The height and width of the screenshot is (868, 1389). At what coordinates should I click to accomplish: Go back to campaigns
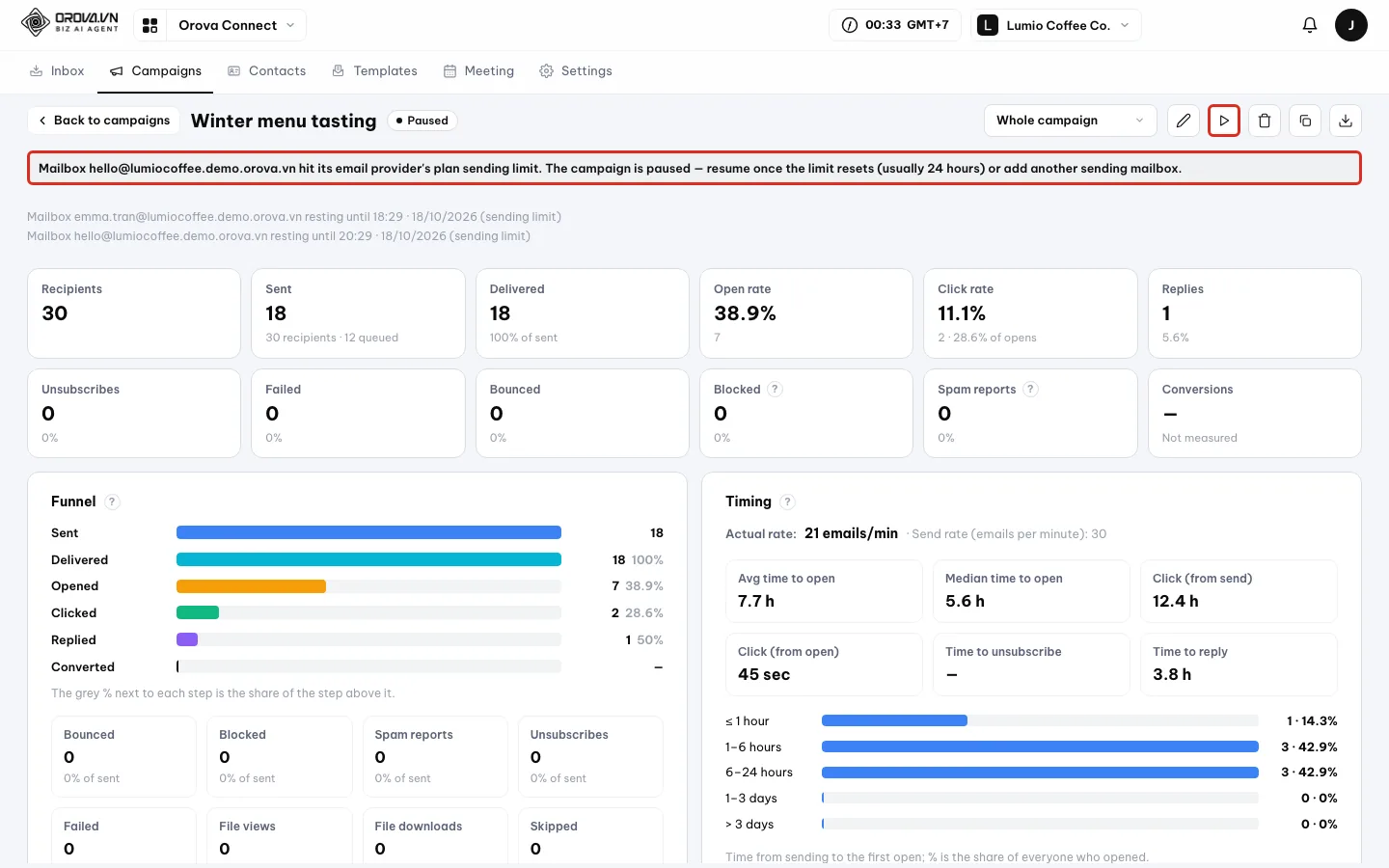click(x=104, y=121)
